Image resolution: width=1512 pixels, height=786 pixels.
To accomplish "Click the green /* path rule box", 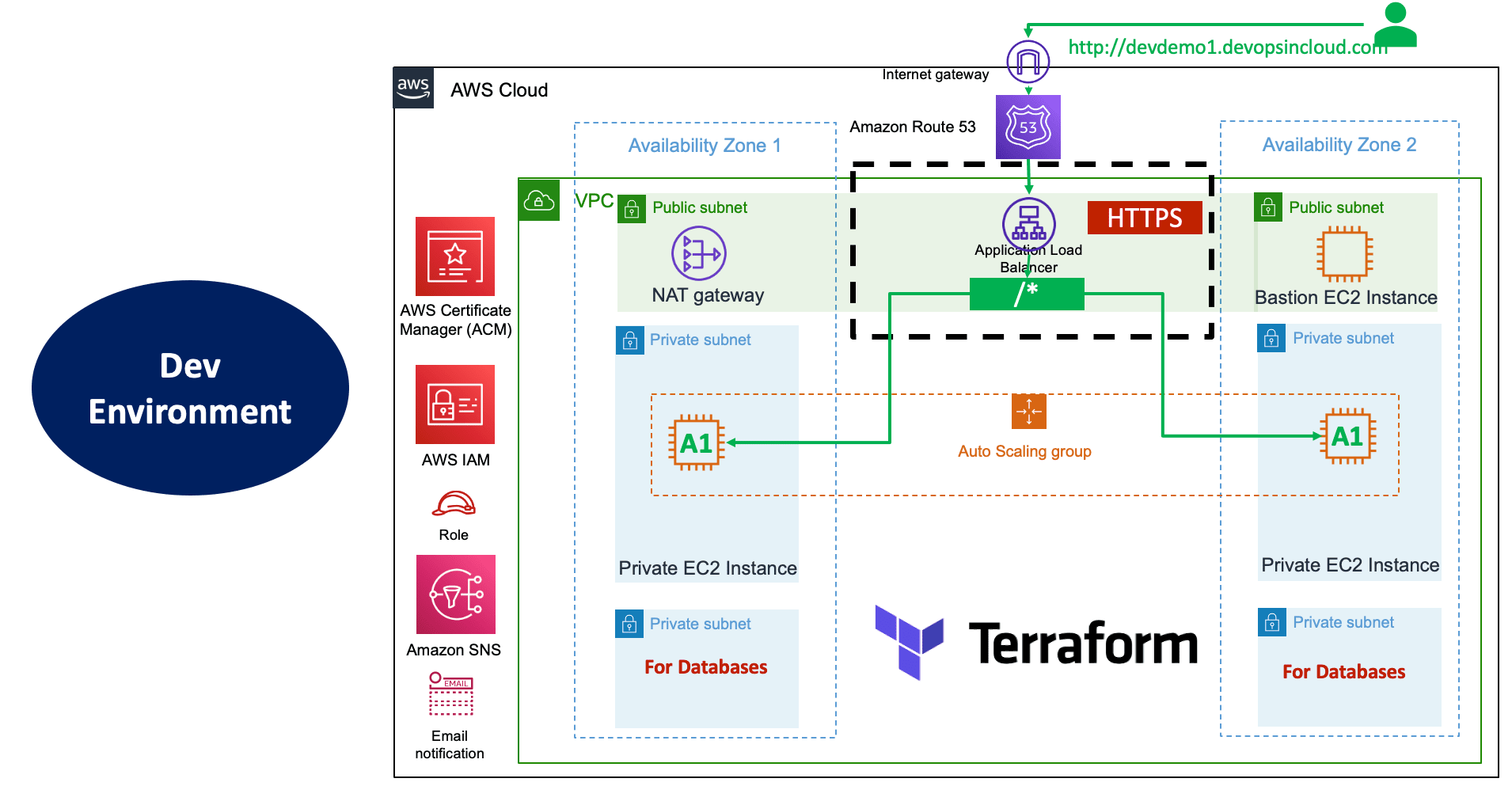I will click(x=1027, y=294).
